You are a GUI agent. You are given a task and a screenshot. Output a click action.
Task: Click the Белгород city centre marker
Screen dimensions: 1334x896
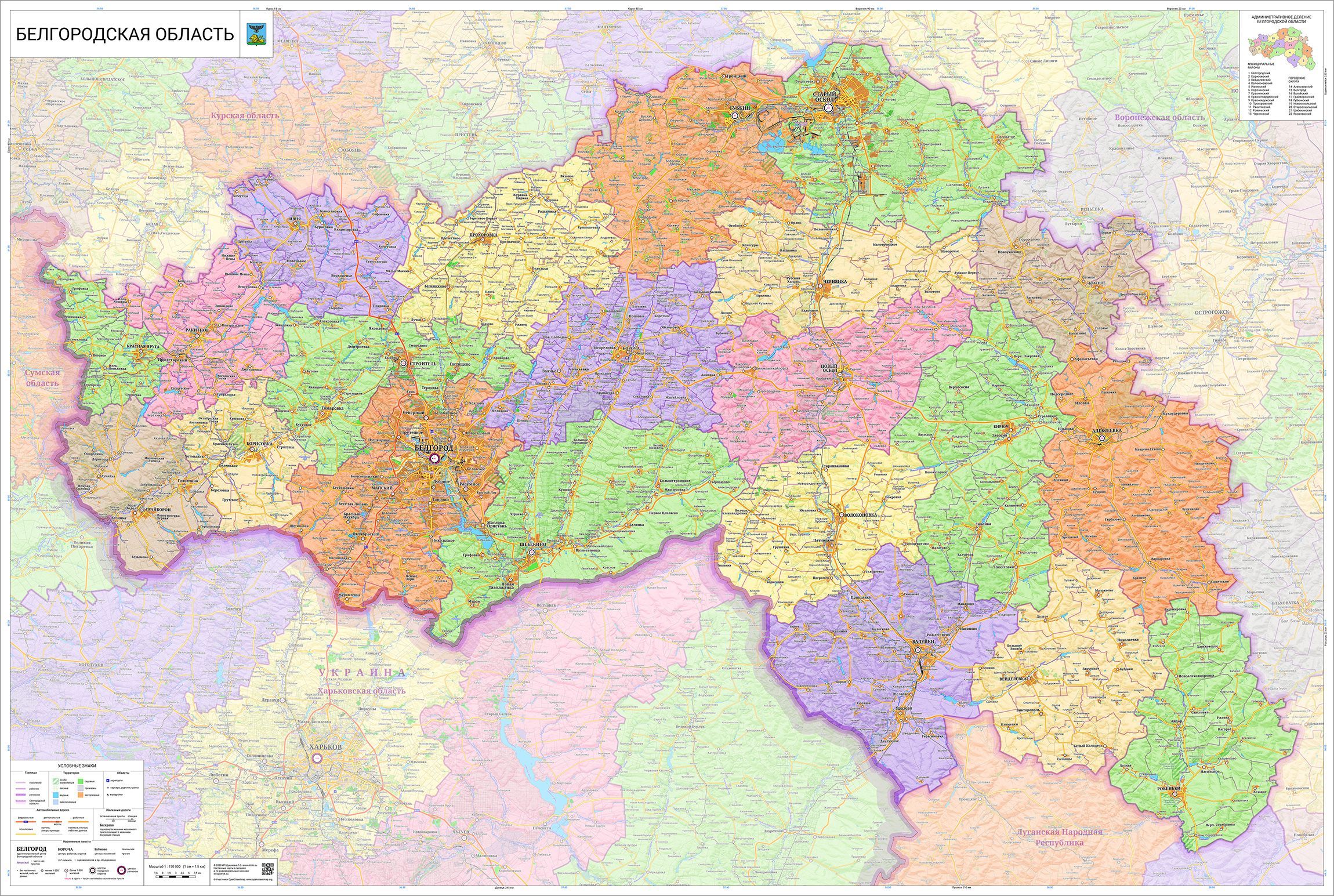click(434, 458)
